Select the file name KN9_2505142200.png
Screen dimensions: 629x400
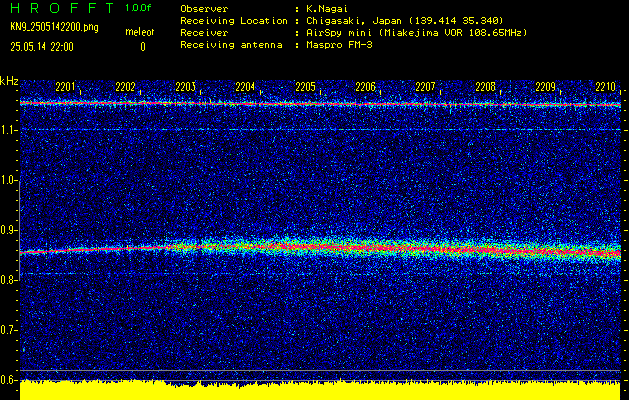(x=54, y=27)
